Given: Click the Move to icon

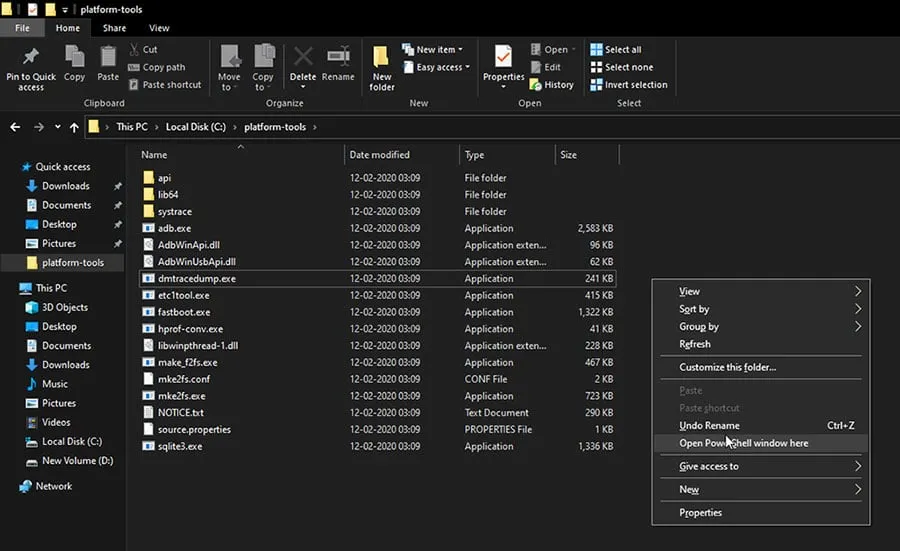Looking at the screenshot, I should coord(229,58).
